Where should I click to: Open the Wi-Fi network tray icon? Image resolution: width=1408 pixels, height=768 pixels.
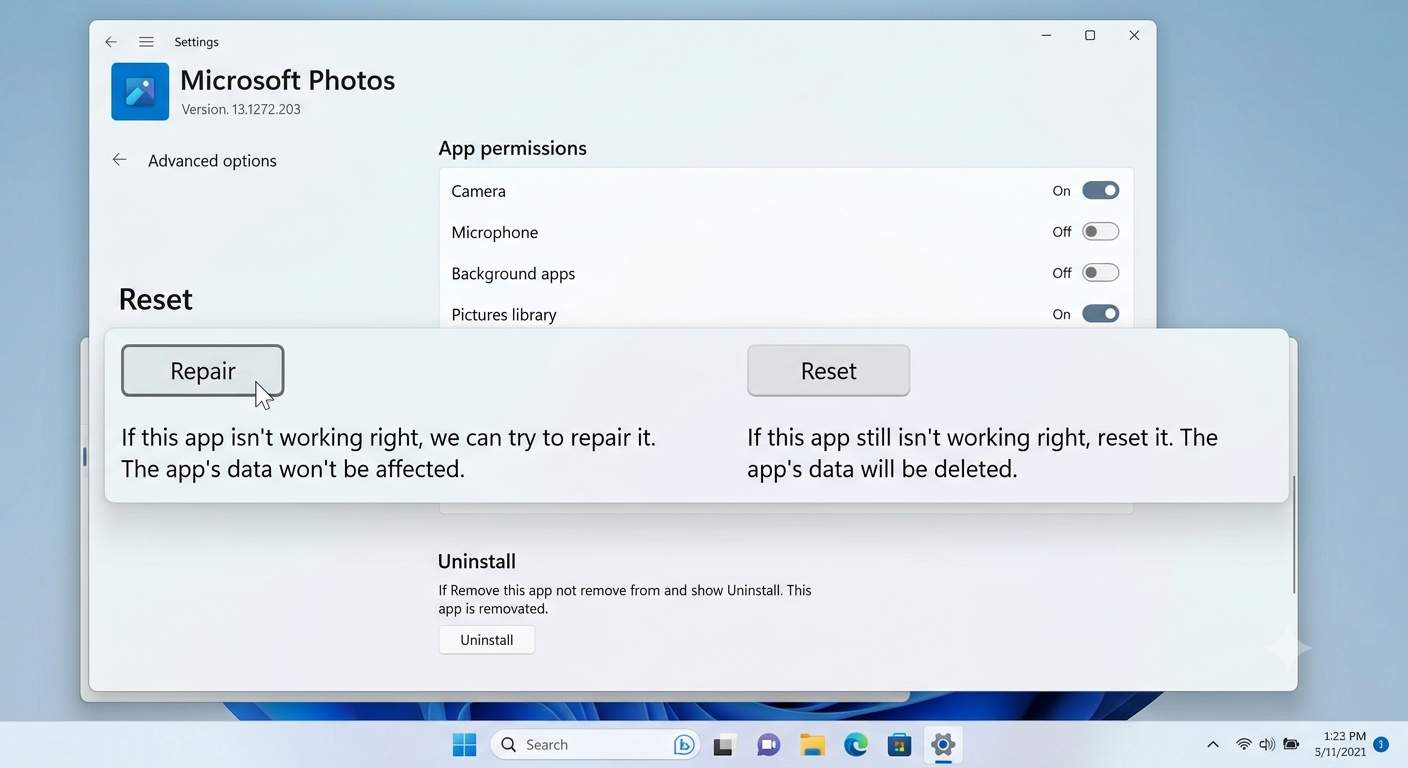click(1244, 744)
